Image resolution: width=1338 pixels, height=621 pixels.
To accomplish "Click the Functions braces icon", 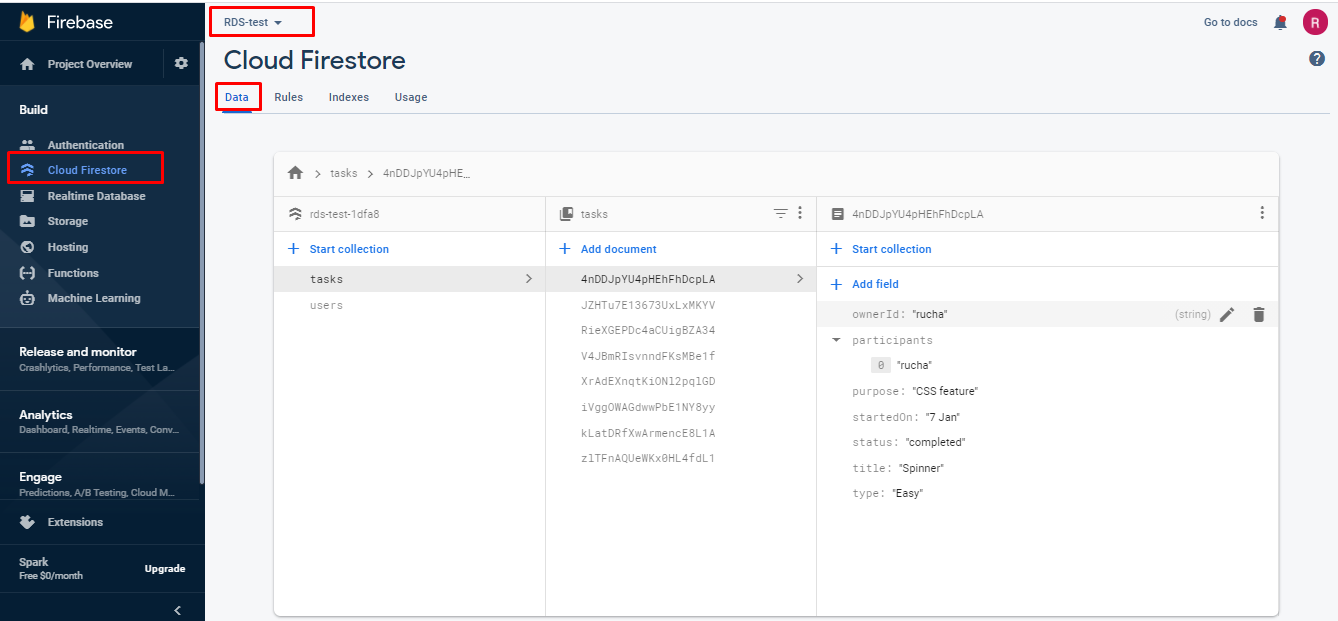I will tap(28, 273).
